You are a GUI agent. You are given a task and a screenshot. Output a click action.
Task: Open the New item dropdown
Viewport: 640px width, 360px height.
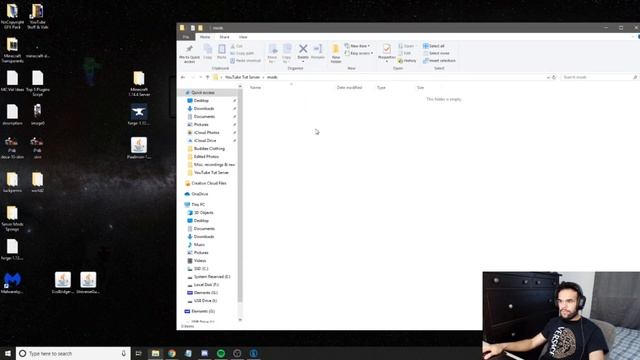(x=357, y=46)
